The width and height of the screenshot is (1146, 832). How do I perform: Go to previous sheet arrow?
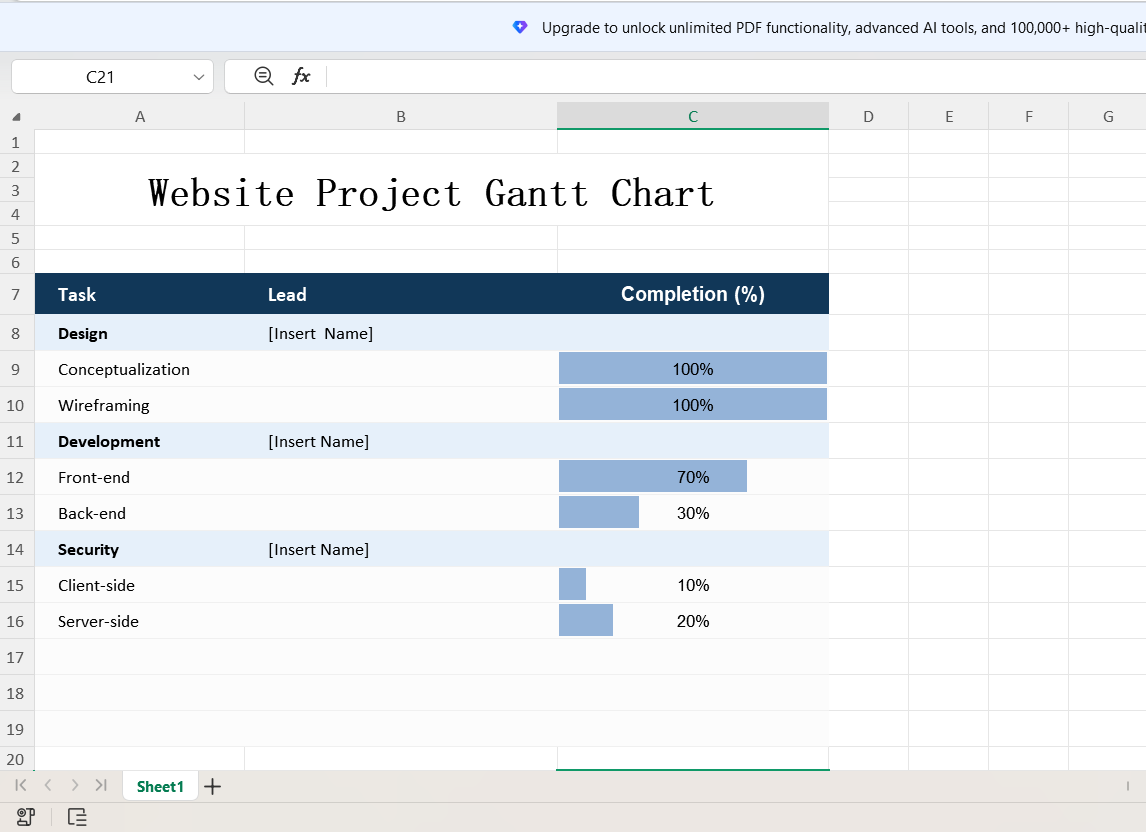point(48,785)
